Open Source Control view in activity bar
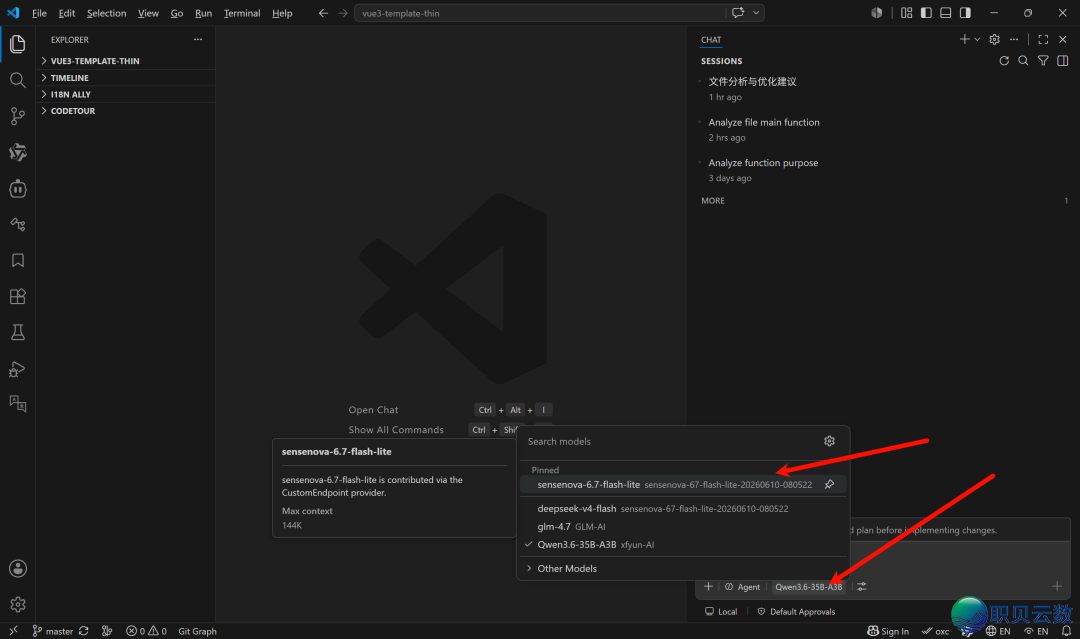Viewport: 1080px width, 639px height. [18, 116]
